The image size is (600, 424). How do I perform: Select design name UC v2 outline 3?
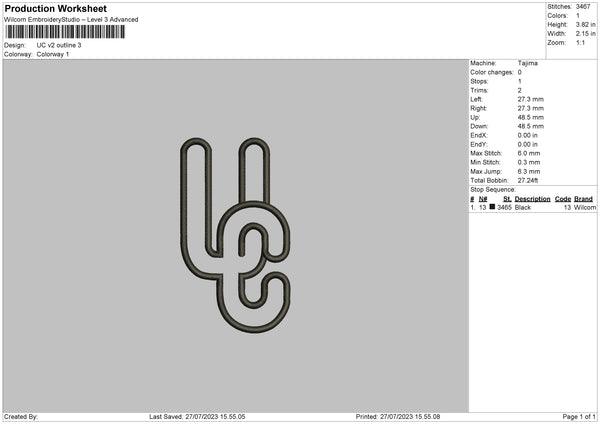[x=59, y=45]
